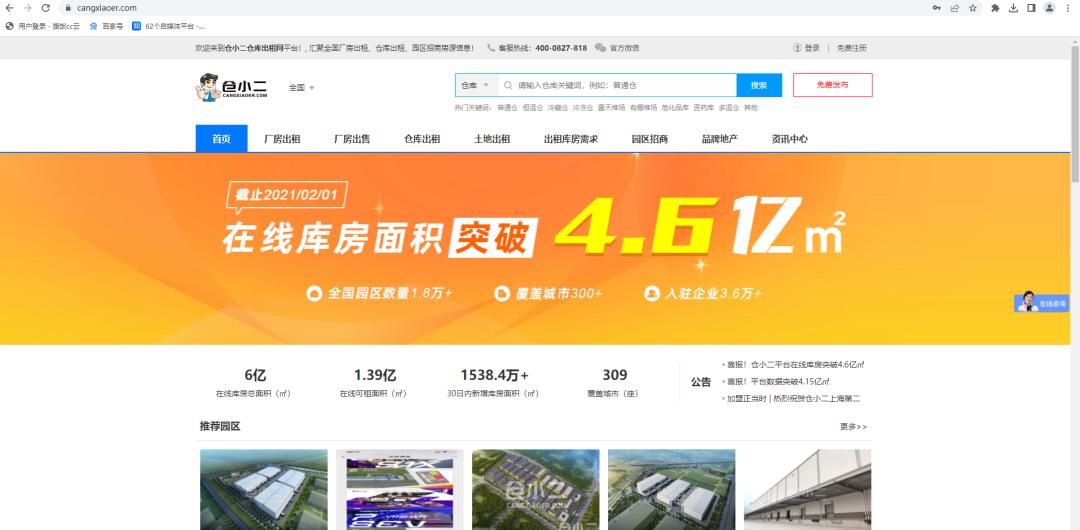Click the share page icon in address bar

click(955, 8)
